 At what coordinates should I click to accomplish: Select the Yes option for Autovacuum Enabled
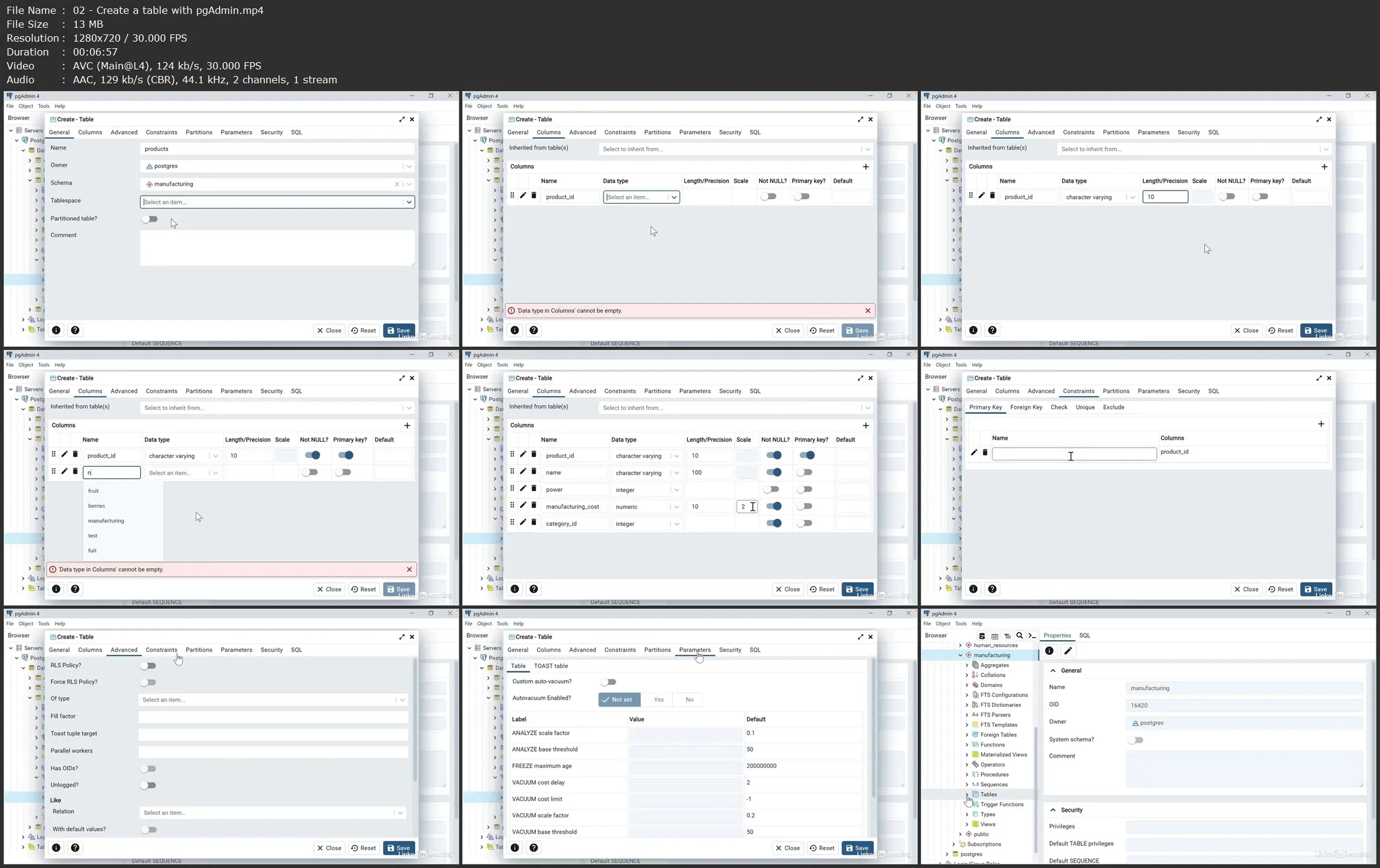coord(658,700)
